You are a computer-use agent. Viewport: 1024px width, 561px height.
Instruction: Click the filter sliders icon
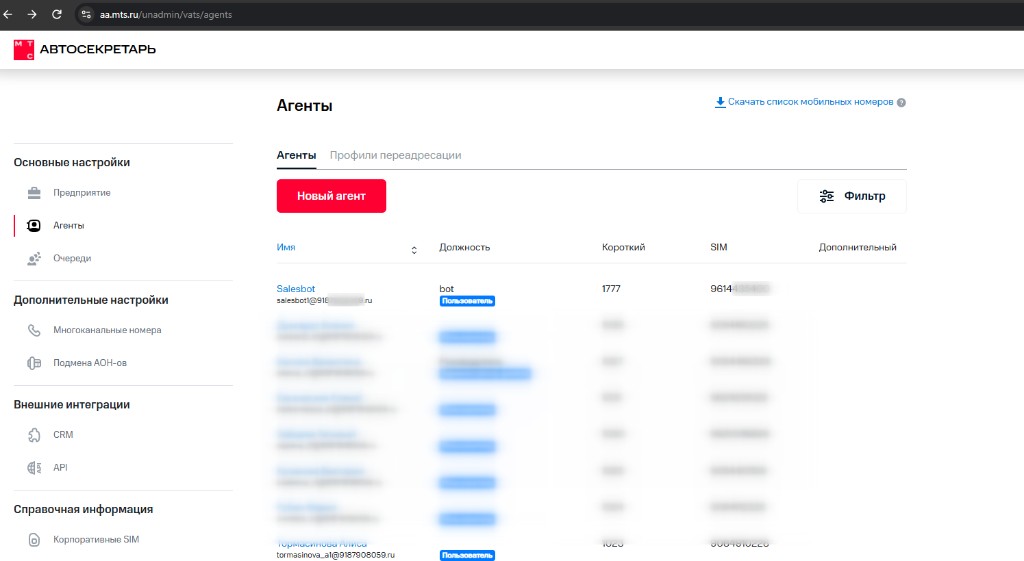pos(827,196)
